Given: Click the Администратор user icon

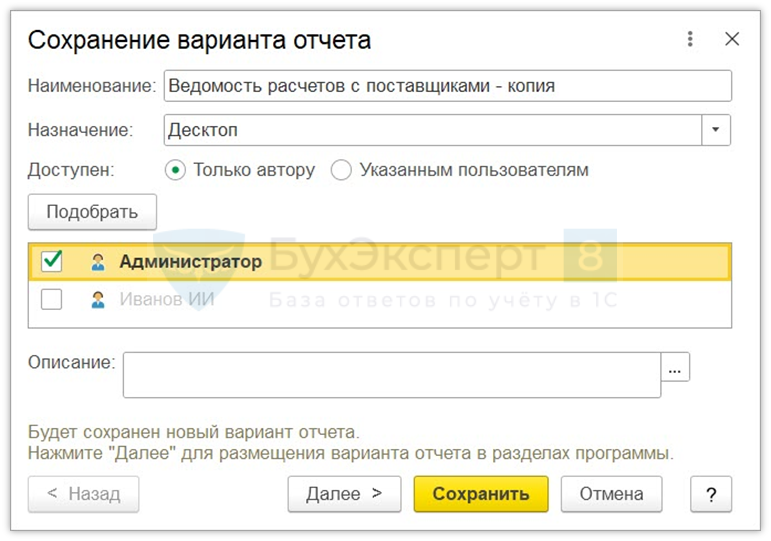Looking at the screenshot, I should click(x=98, y=262).
